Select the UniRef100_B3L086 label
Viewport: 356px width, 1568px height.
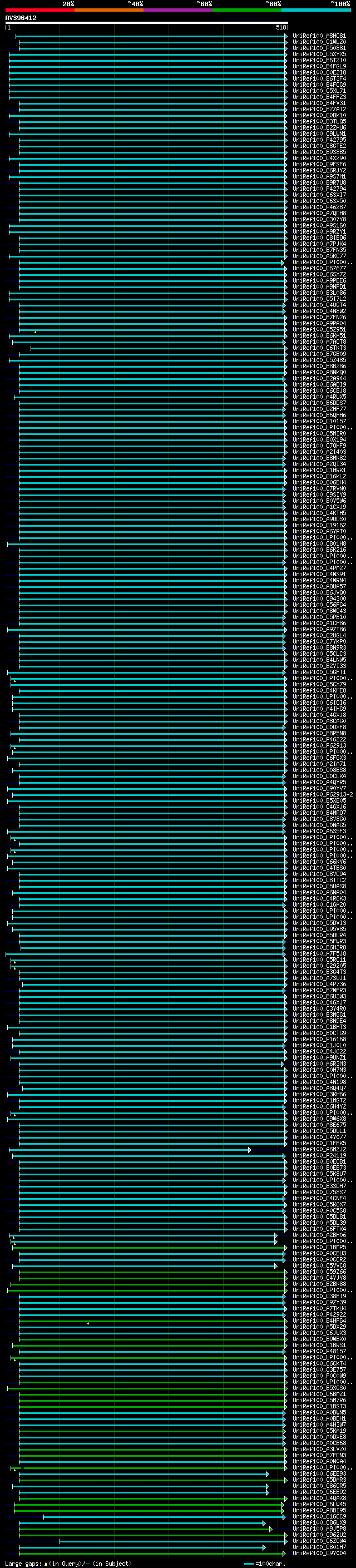tap(319, 293)
